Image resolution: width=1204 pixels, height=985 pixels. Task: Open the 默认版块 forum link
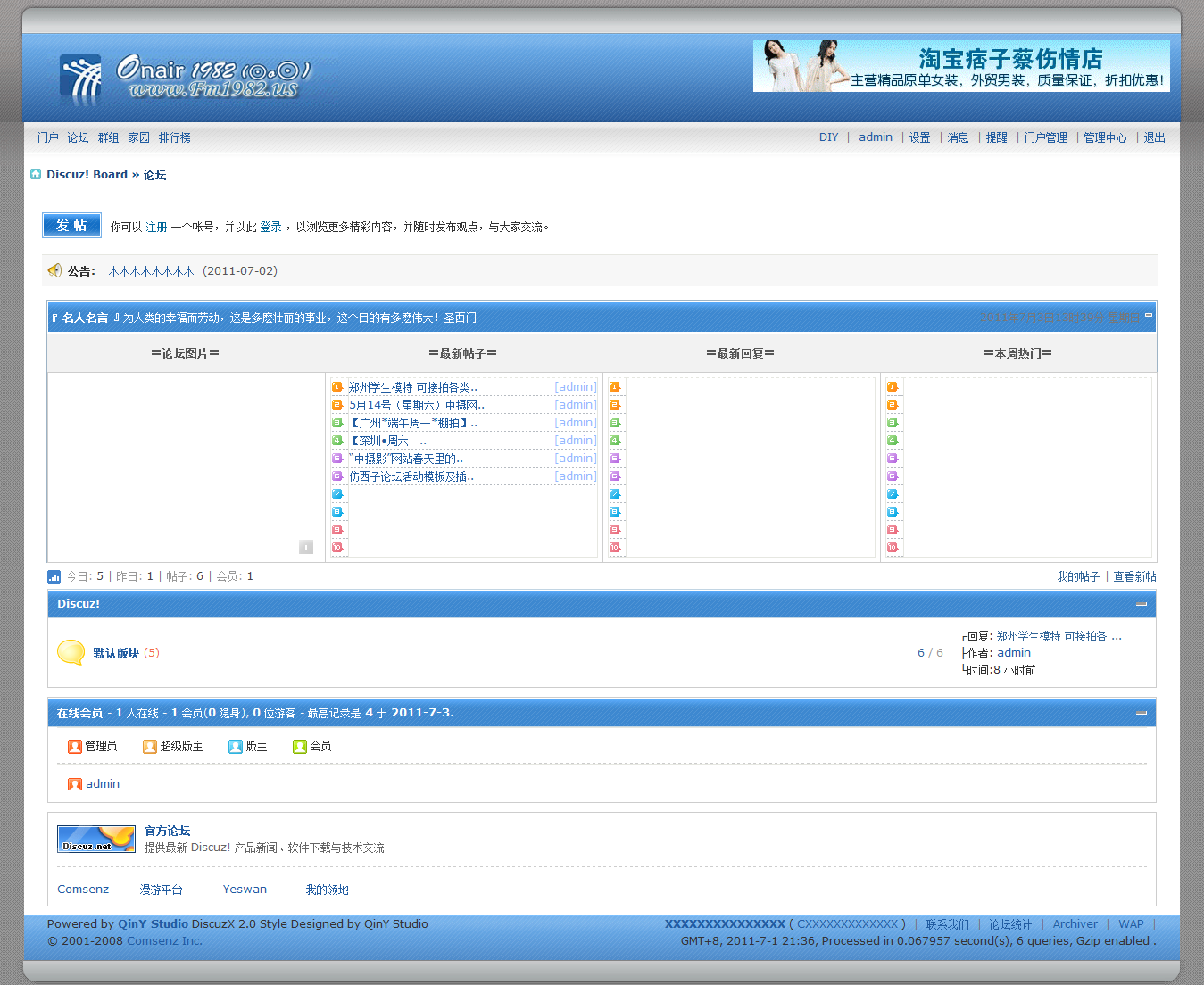116,653
